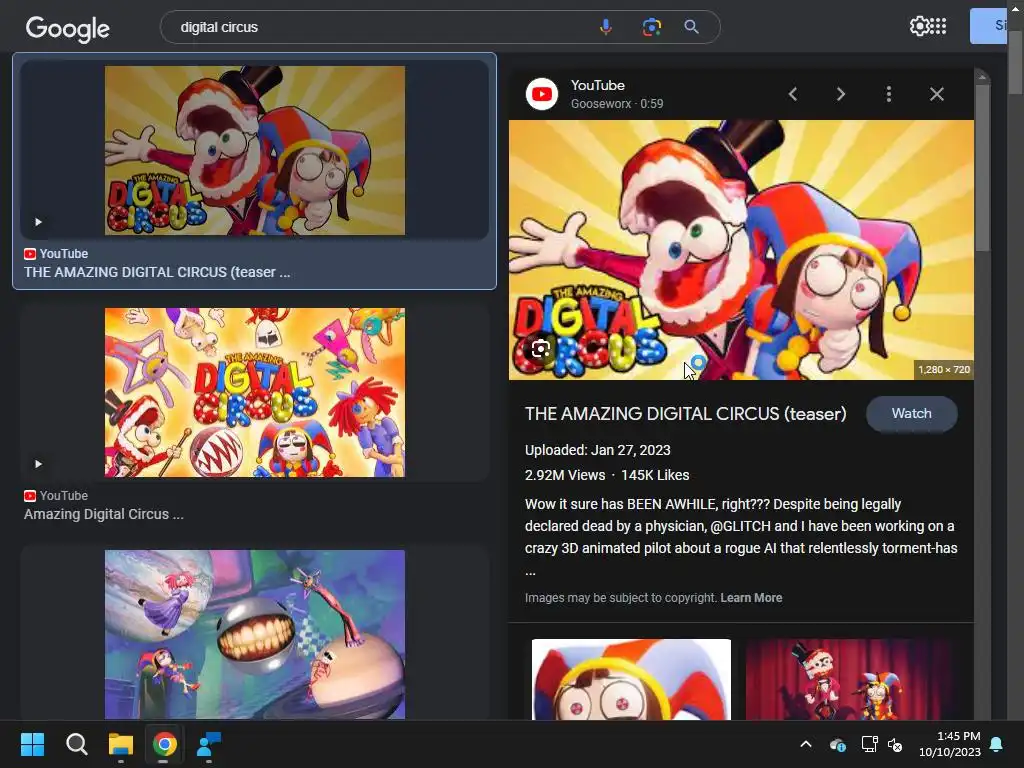
Task: Open the Learn More link
Action: pos(751,598)
